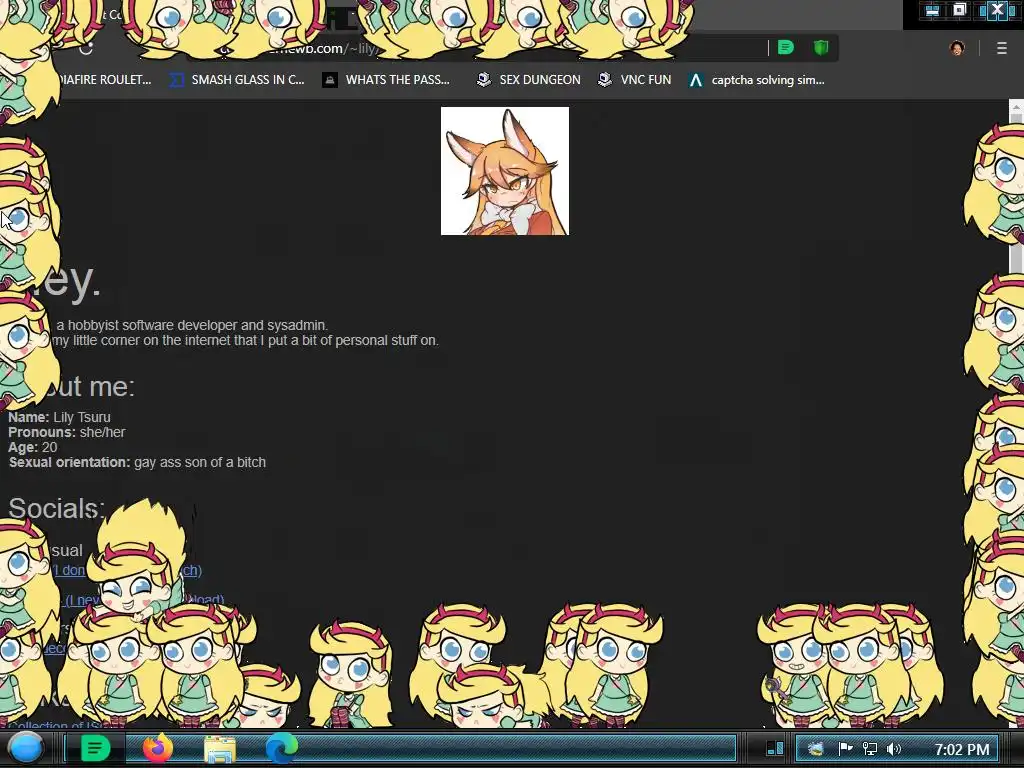The image size is (1024, 768).
Task: Click the VNC FUN bookmark computer favicon
Action: point(605,80)
